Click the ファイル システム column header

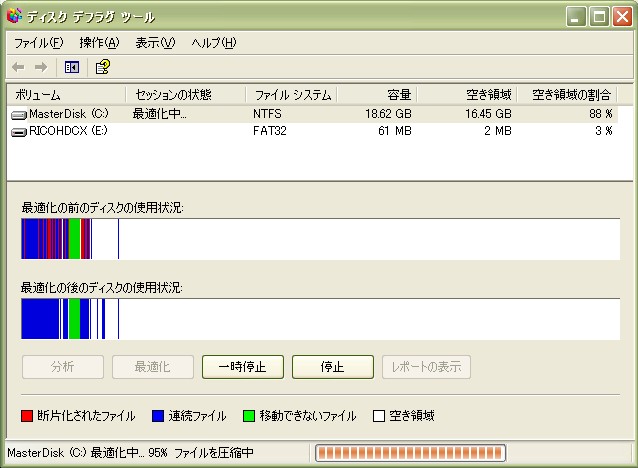point(291,95)
